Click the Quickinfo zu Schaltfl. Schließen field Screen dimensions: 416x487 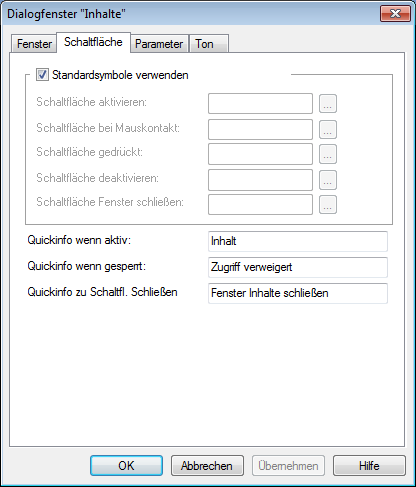point(298,293)
